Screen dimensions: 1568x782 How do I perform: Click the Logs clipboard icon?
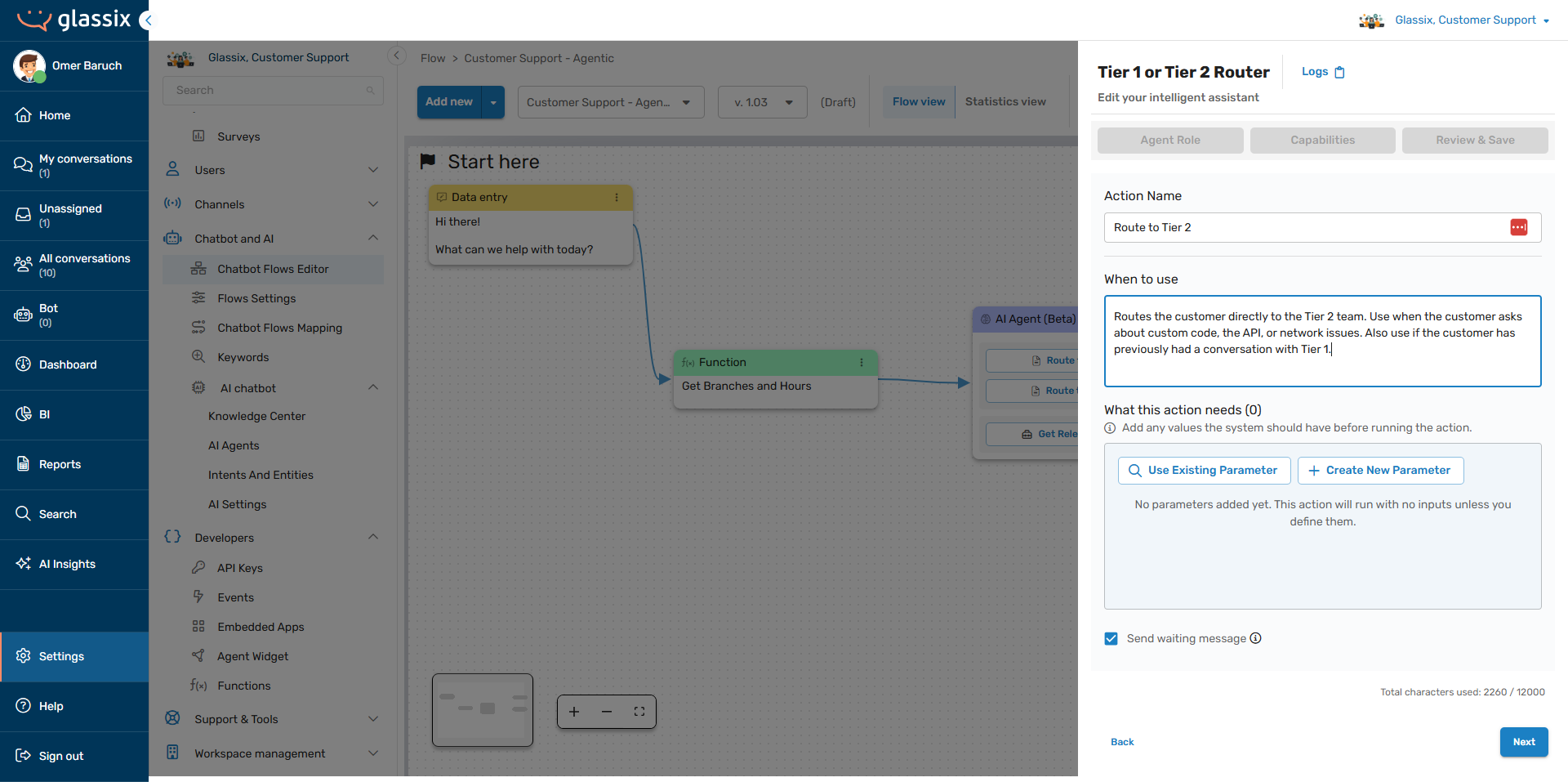tap(1339, 72)
